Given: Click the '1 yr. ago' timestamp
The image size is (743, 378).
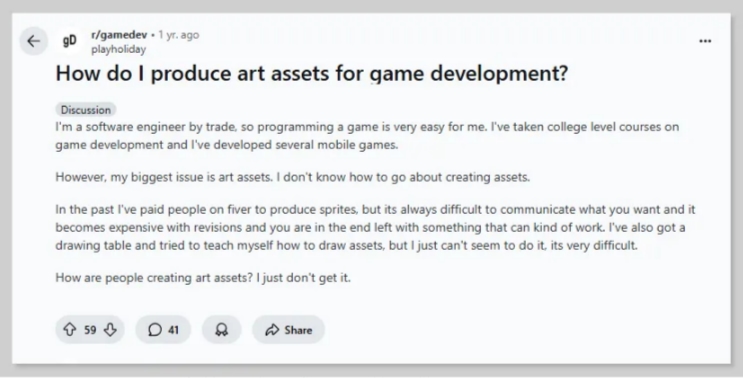Looking at the screenshot, I should click(x=179, y=35).
